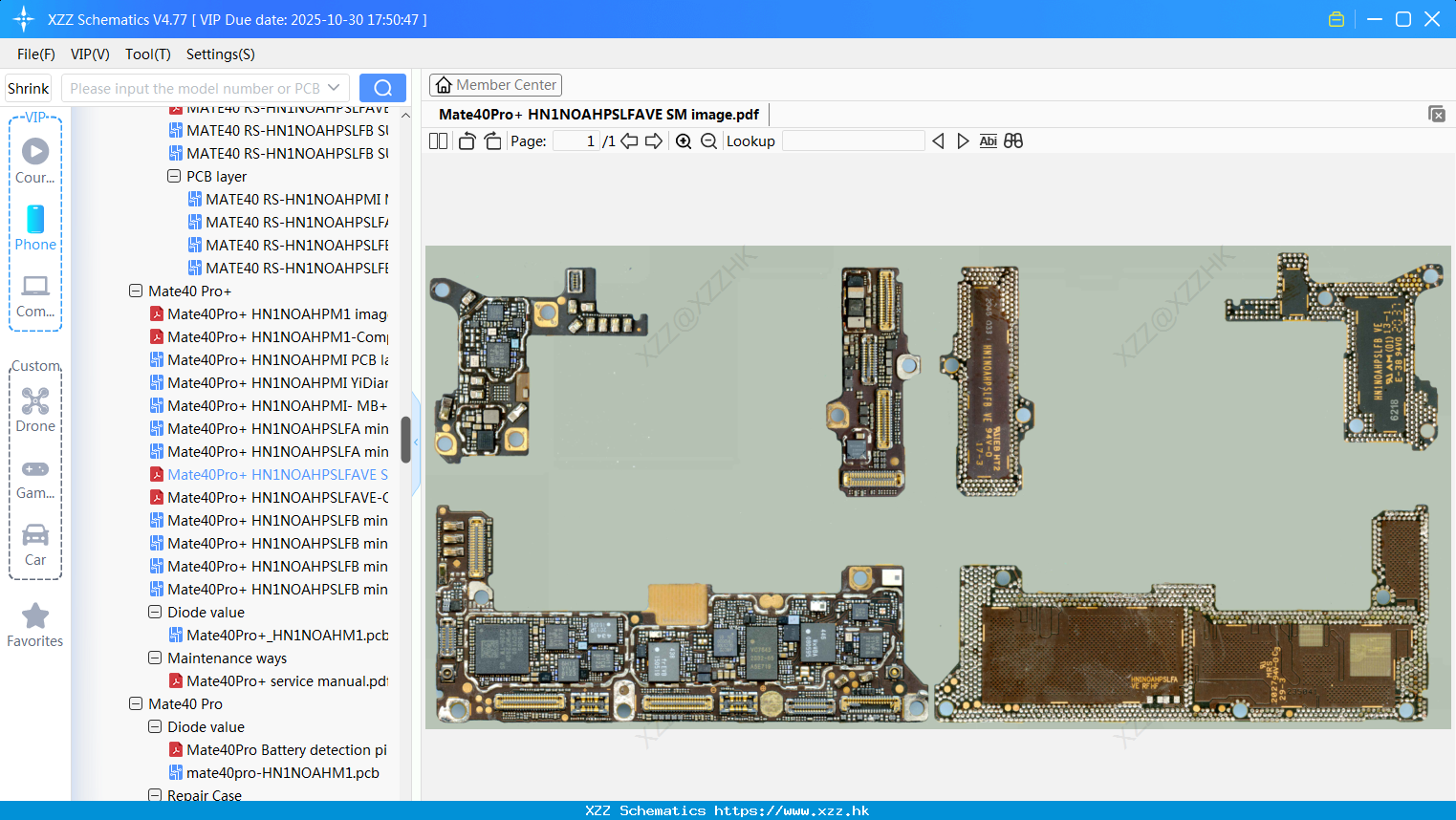The image size is (1456, 820).
Task: Rotate the page counterclockwise
Action: 467,140
